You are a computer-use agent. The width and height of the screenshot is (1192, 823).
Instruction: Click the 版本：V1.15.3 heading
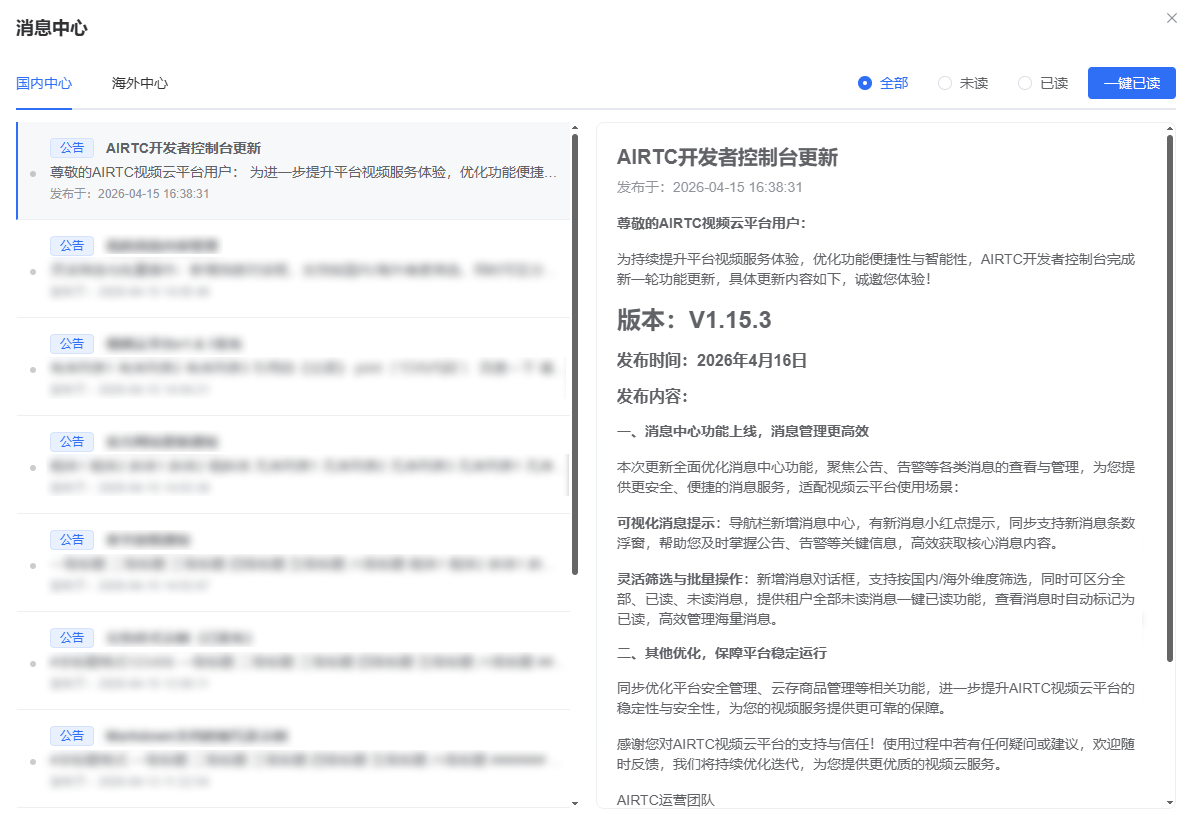pos(693,320)
